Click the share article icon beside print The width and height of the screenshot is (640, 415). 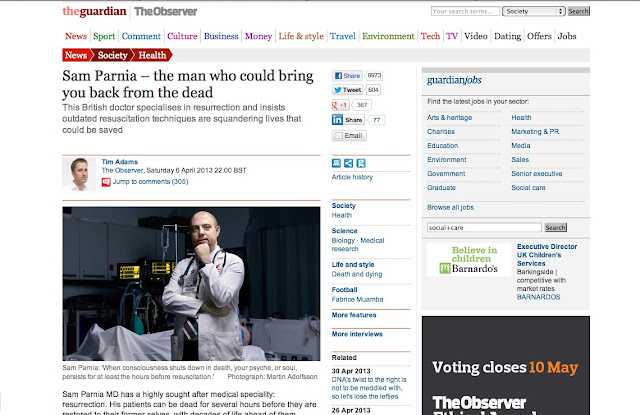(x=349, y=163)
